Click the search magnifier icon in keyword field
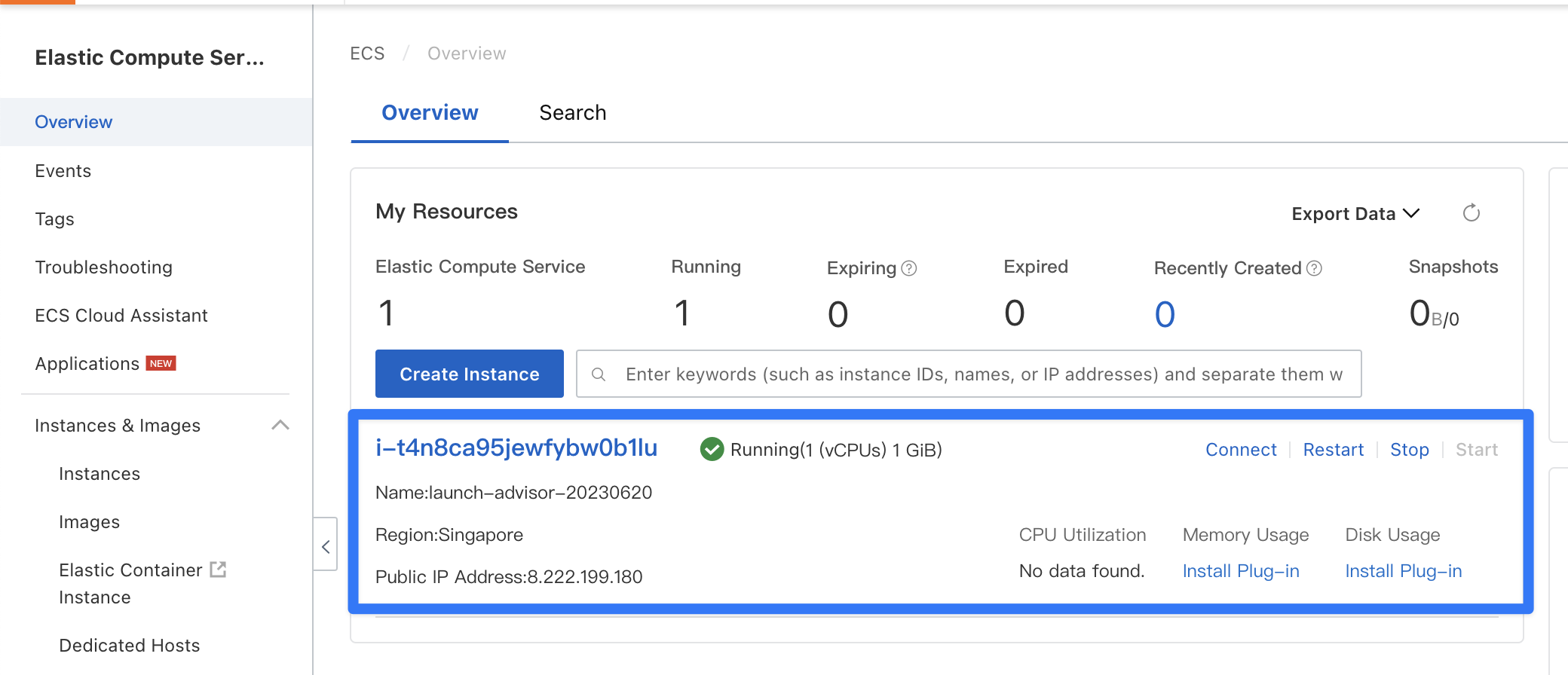Screen dimensions: 1568x675 click(x=599, y=374)
